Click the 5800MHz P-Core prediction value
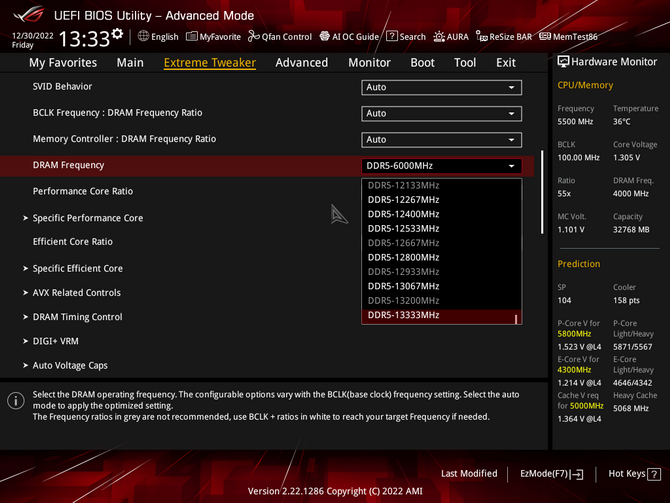Image resolution: width=670 pixels, height=503 pixels. (x=574, y=334)
